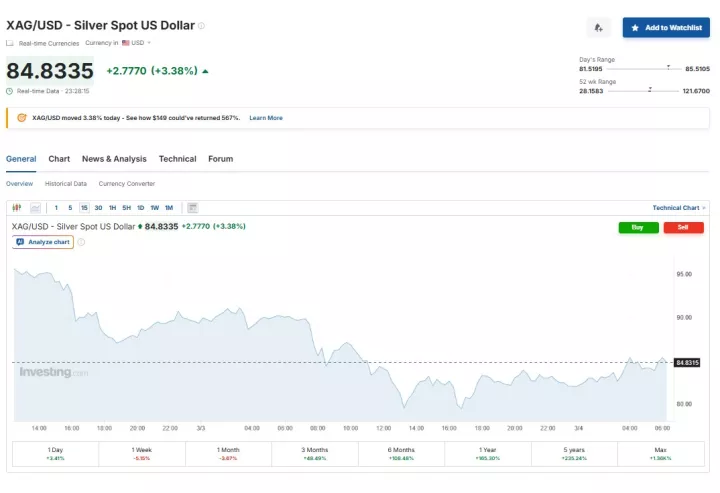Click the clock icon beside Real-time Data

10,91
